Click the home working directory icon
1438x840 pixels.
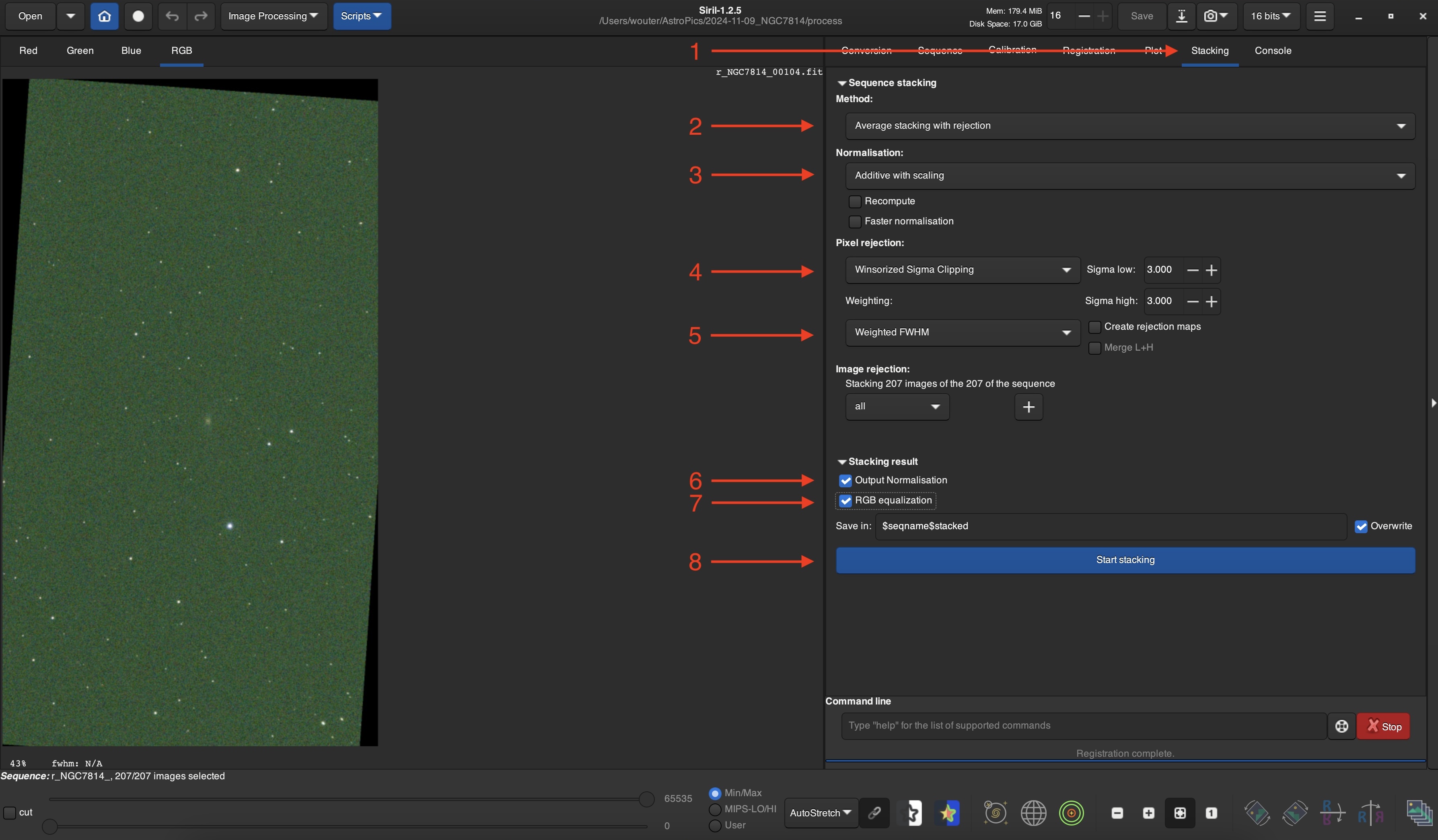pyautogui.click(x=105, y=16)
